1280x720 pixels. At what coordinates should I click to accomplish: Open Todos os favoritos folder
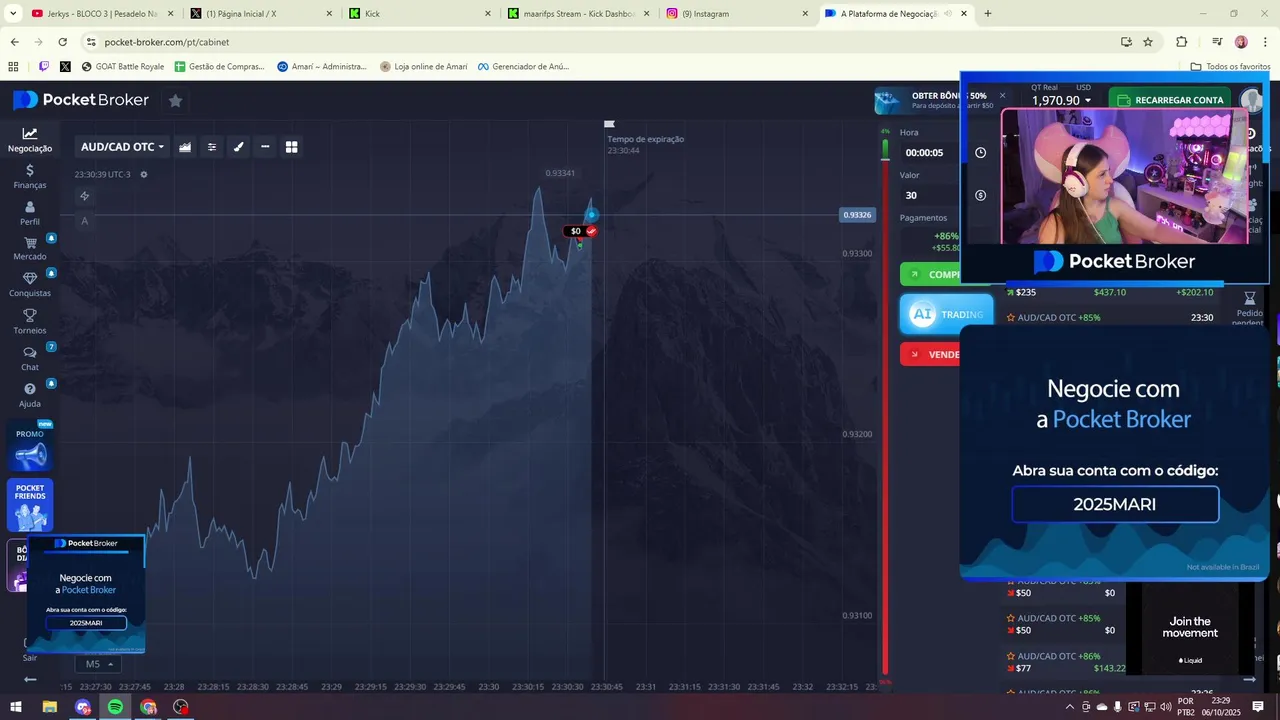[x=1230, y=67]
